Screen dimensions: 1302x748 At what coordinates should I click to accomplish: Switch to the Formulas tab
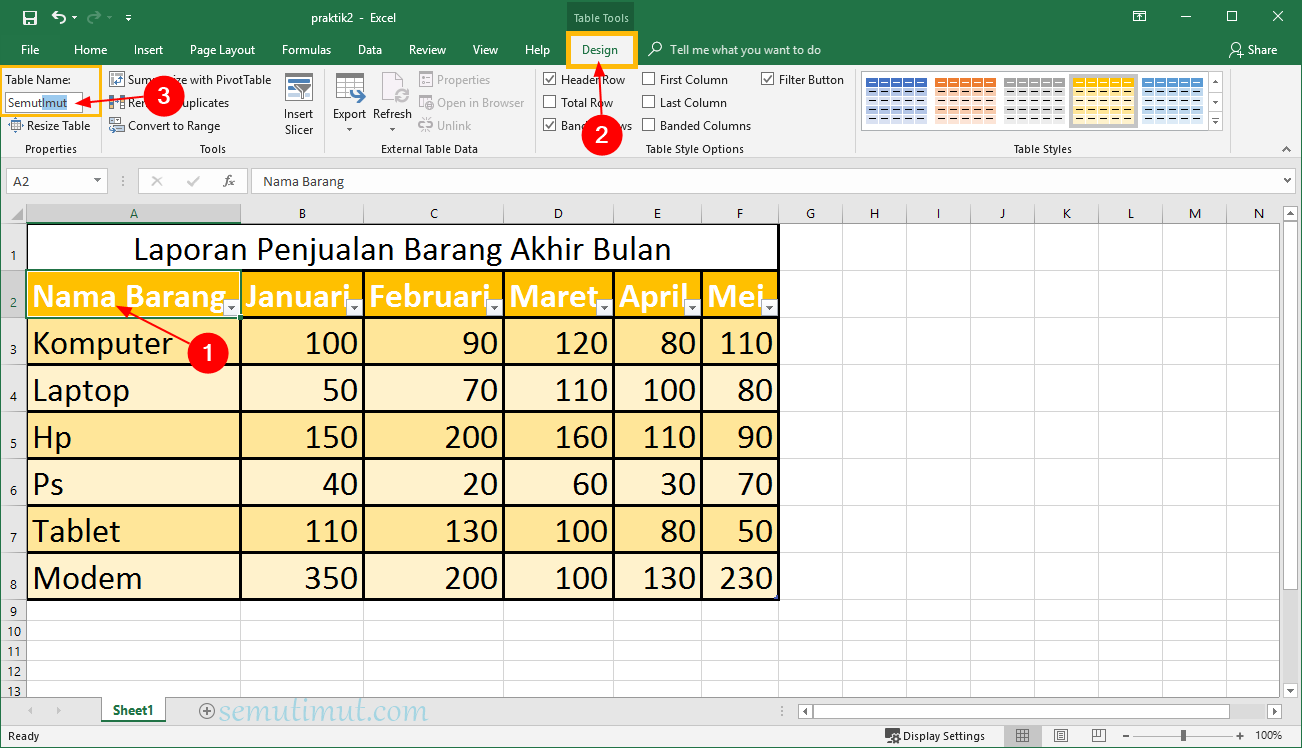click(306, 50)
